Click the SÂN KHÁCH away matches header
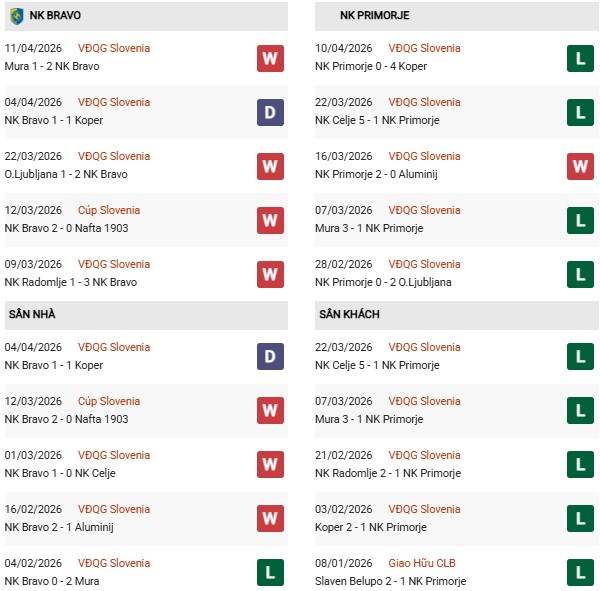Viewport: 600px width, 591px height. point(348,314)
